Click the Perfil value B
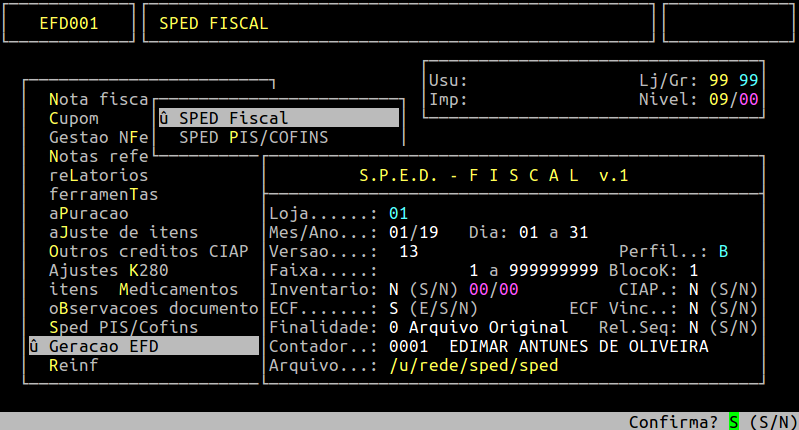This screenshot has width=799, height=430. coord(723,252)
